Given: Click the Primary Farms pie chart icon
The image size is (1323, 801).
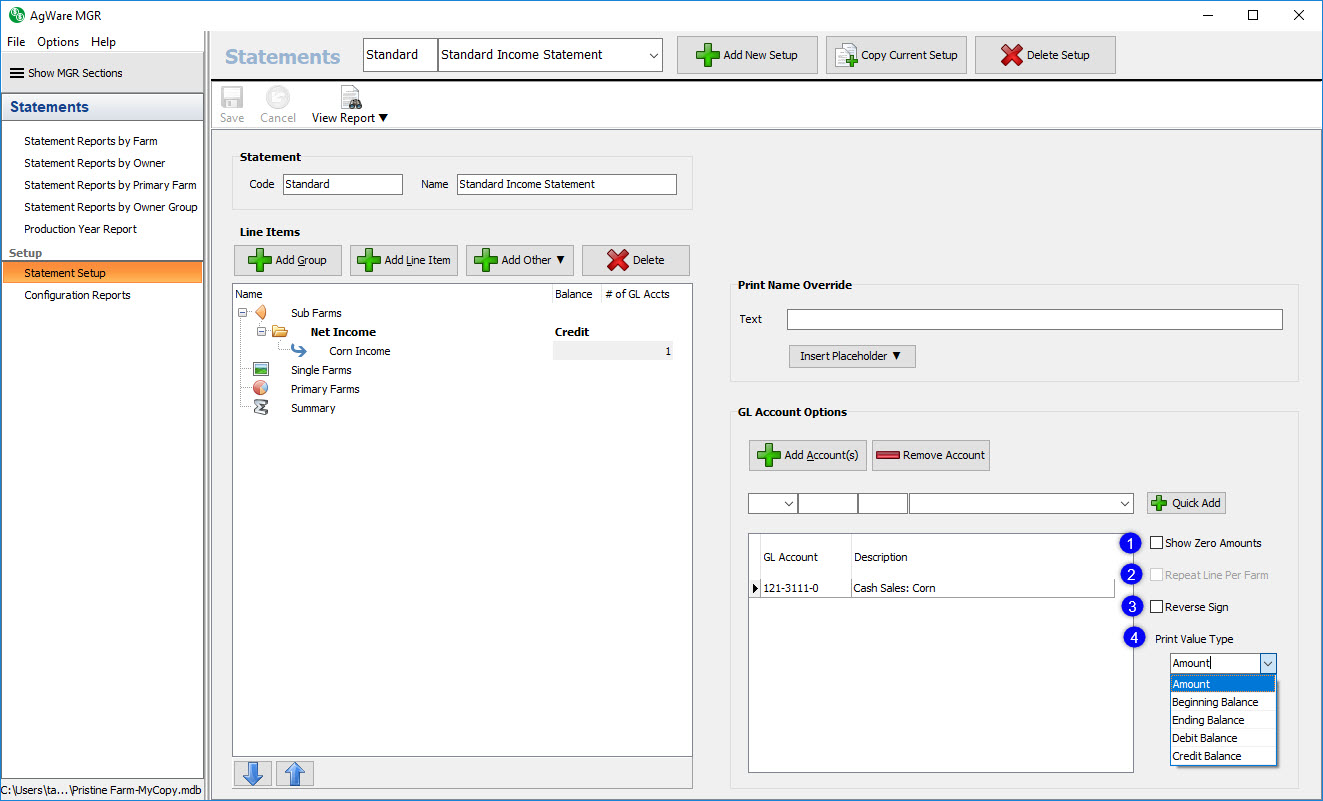Looking at the screenshot, I should [x=261, y=389].
